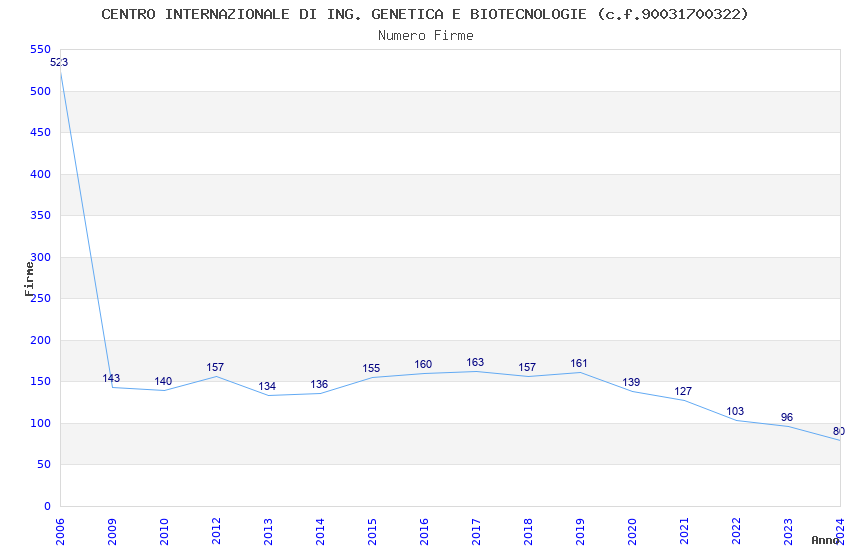Select the 140 data label

[x=163, y=381]
